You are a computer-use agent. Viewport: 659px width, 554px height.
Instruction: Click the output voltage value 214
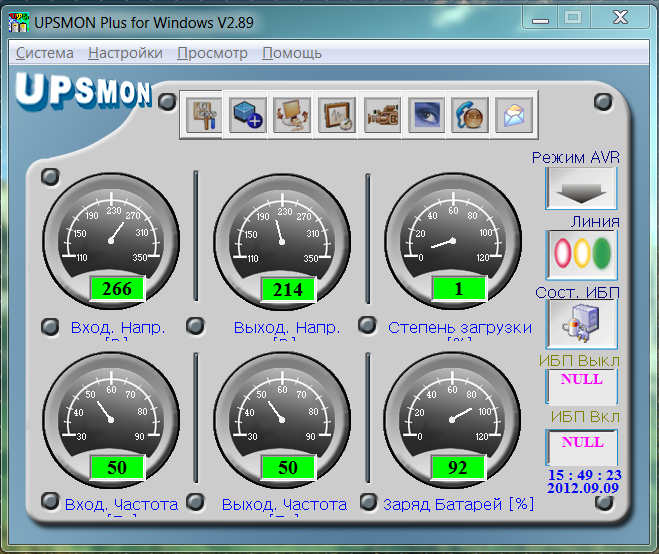(x=288, y=289)
